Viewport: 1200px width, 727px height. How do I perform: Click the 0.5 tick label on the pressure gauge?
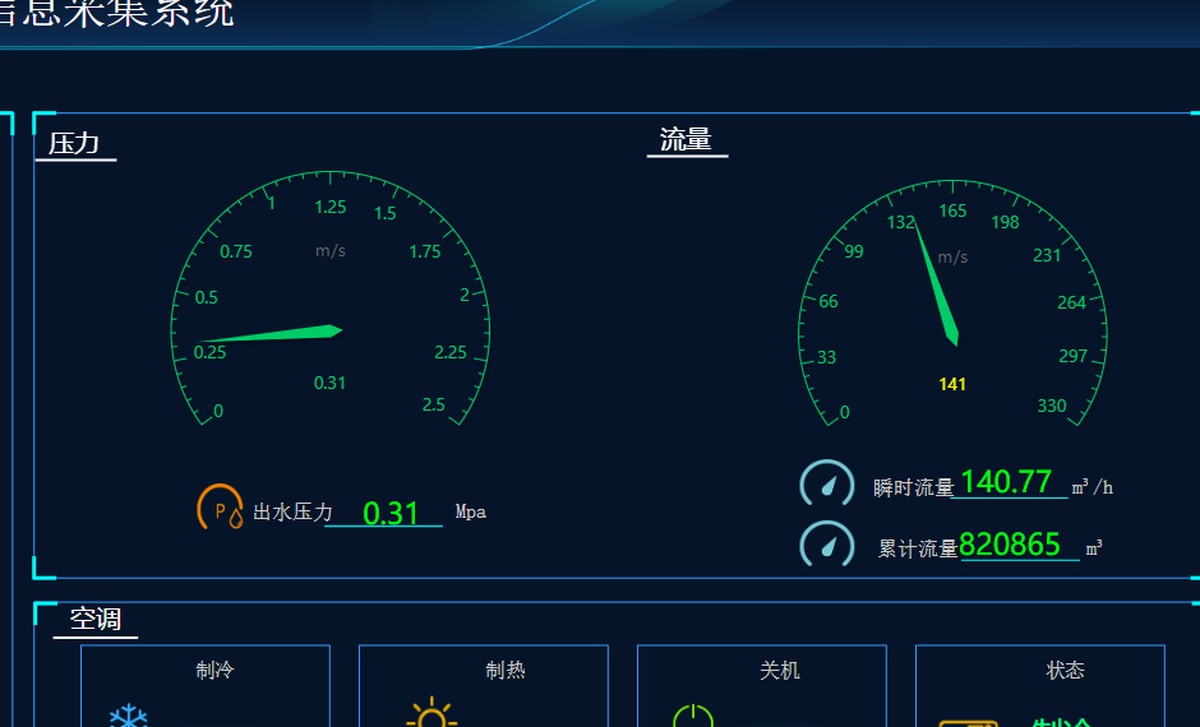pyautogui.click(x=206, y=297)
